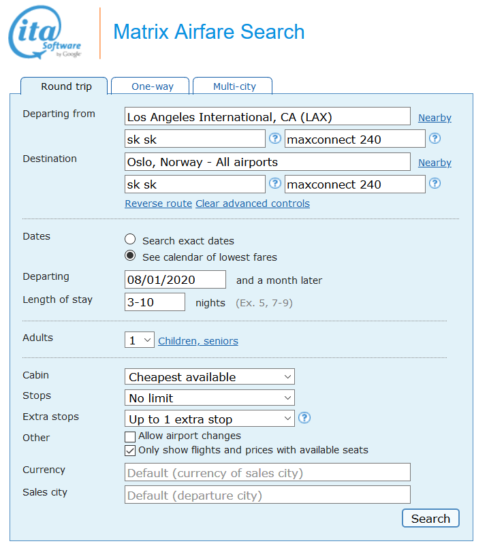Image resolution: width=489 pixels, height=550 pixels.
Task: Click the Reverse route link
Action: pos(159,203)
